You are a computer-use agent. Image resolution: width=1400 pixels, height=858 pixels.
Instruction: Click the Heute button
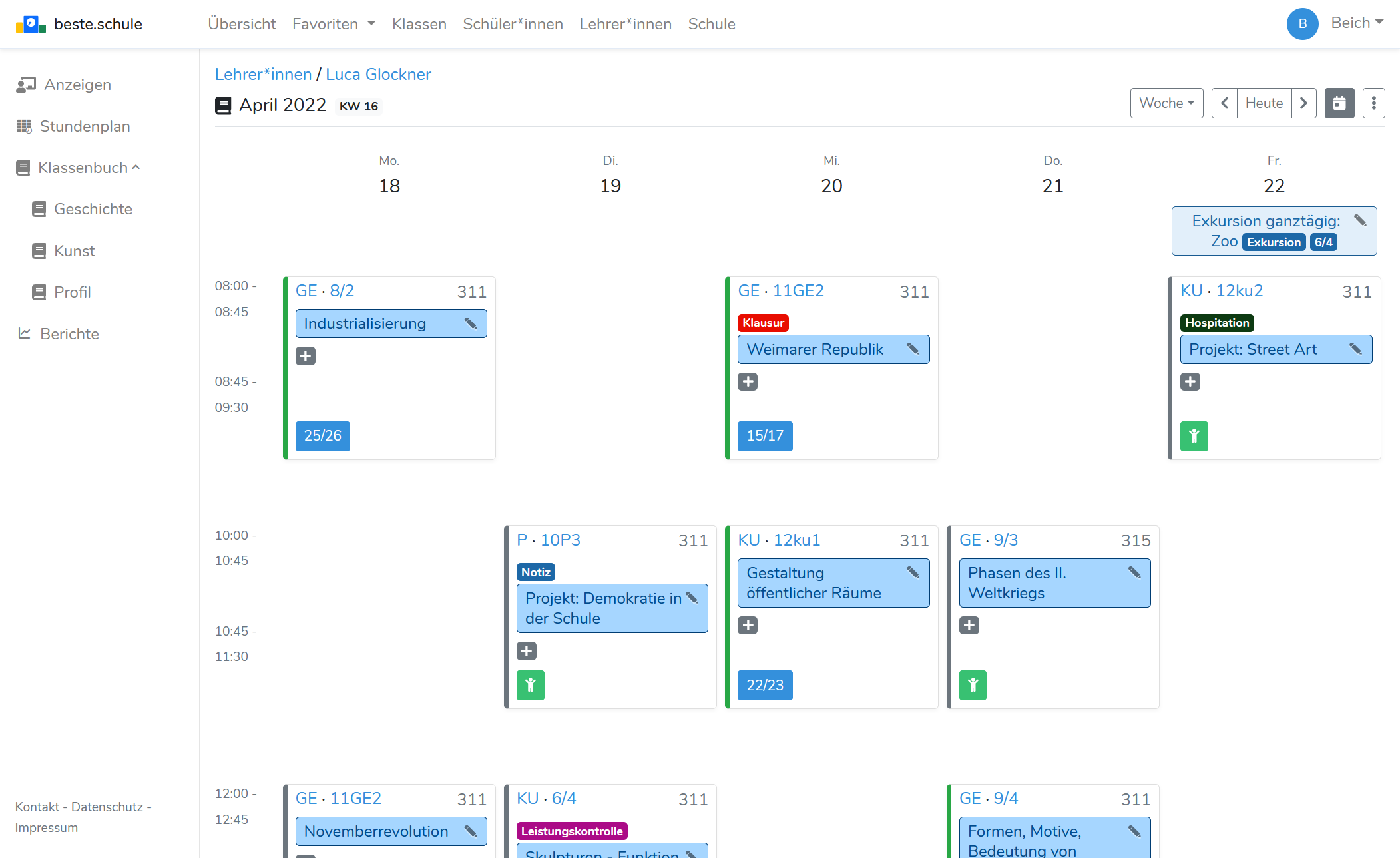click(1264, 103)
